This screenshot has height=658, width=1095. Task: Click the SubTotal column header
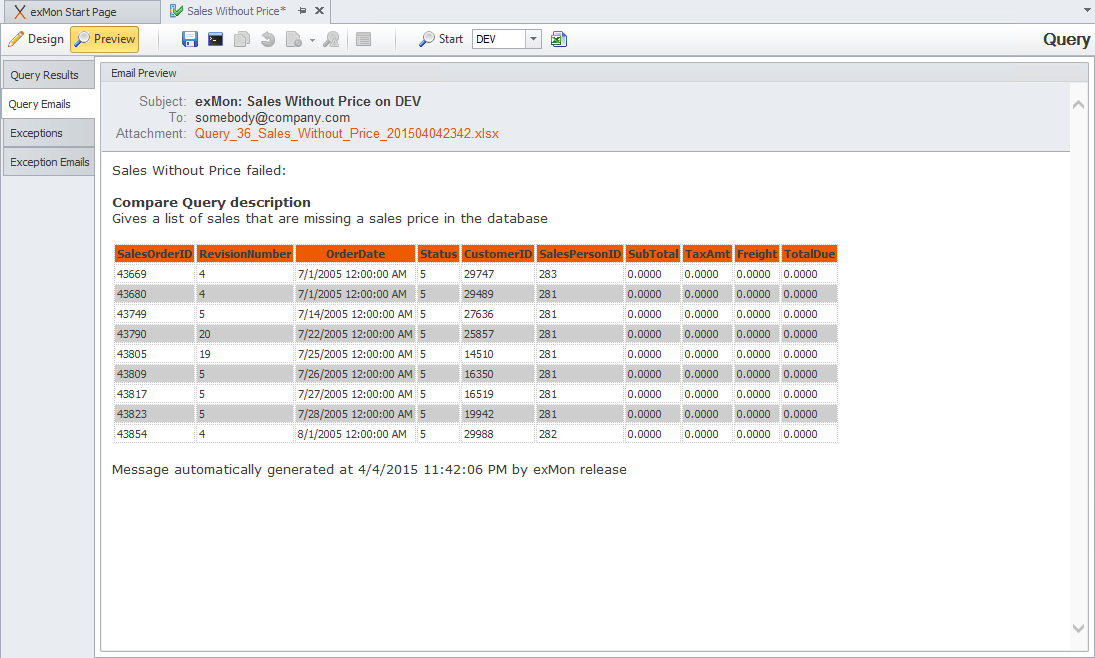(653, 254)
